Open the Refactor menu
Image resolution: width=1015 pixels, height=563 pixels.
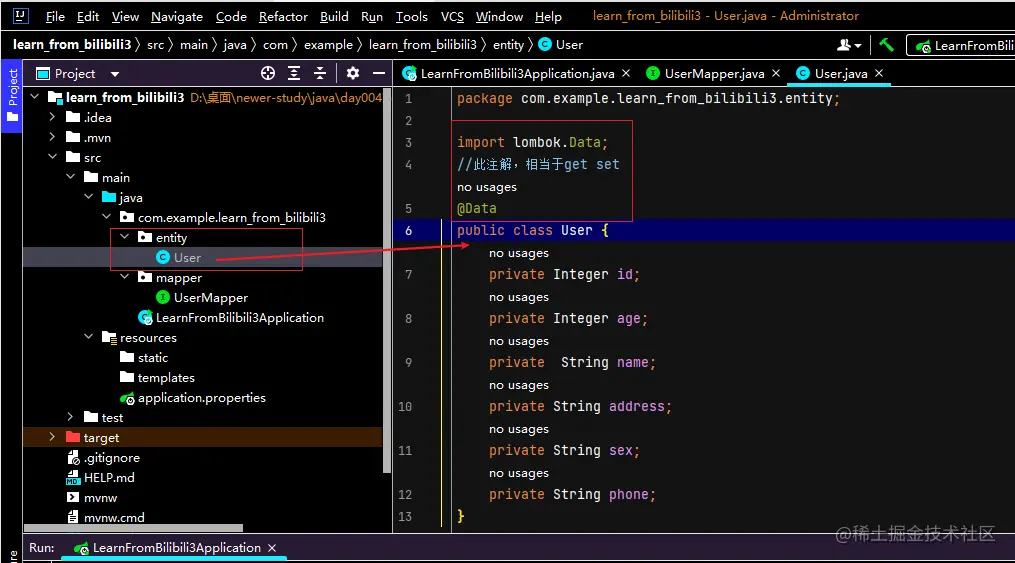[283, 17]
